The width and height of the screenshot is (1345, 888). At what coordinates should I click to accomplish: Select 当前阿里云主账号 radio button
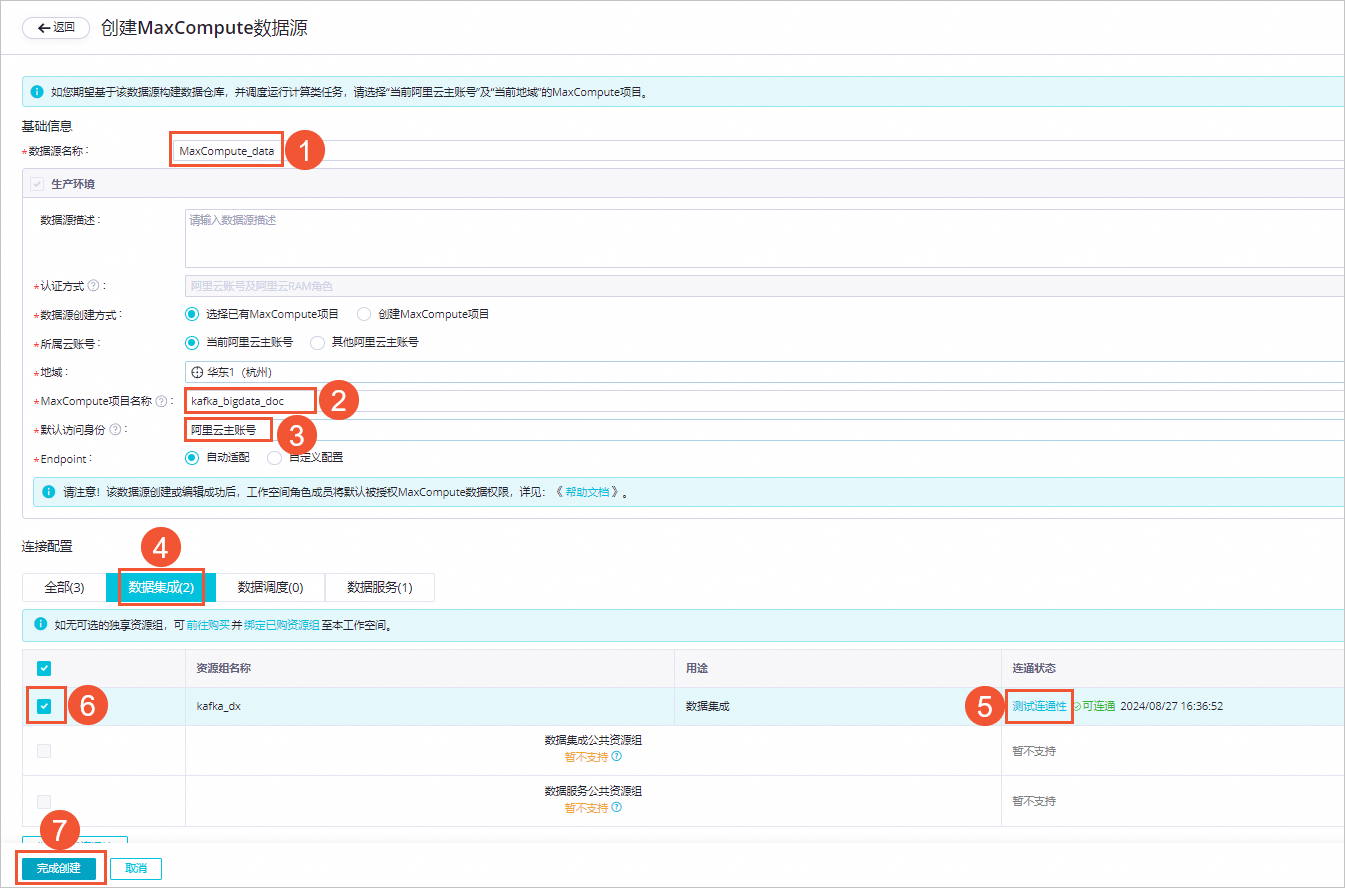click(x=192, y=342)
